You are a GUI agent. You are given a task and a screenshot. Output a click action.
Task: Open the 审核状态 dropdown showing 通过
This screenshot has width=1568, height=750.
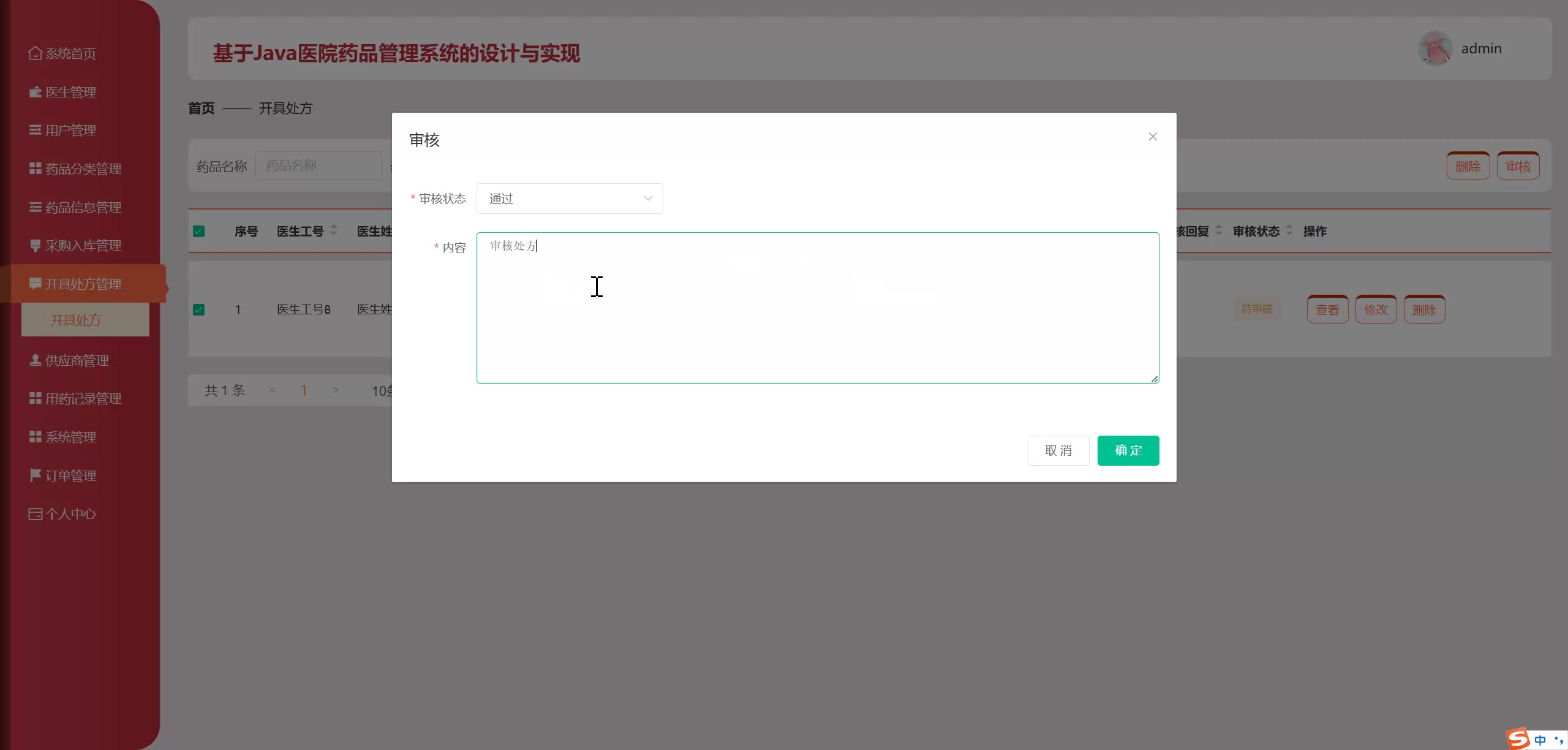(569, 199)
